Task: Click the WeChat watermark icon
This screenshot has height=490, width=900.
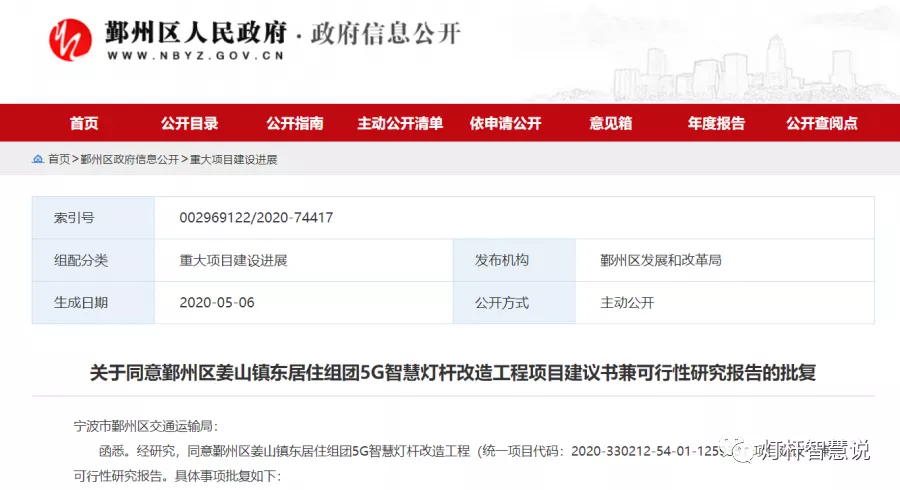Action: [x=741, y=451]
